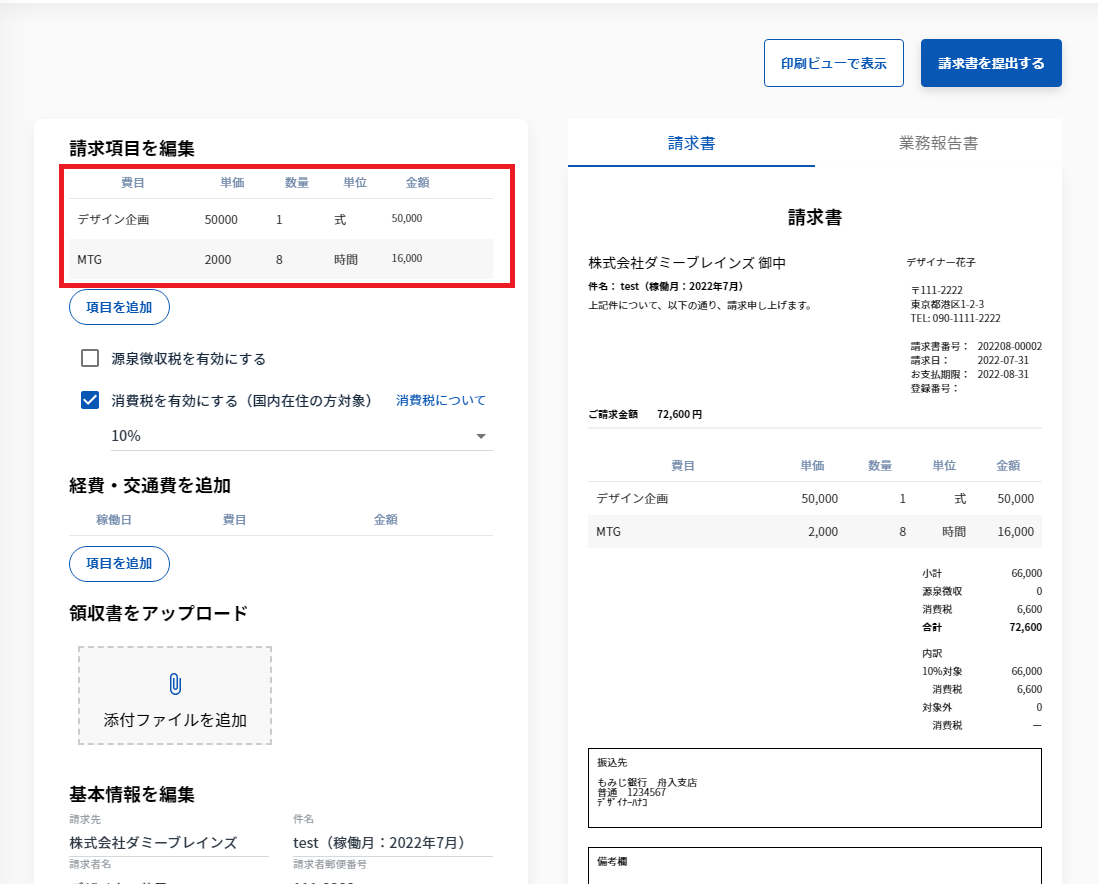This screenshot has height=884, width=1098.
Task: Click the MTG quantity field showing 8
Action: (x=280, y=259)
